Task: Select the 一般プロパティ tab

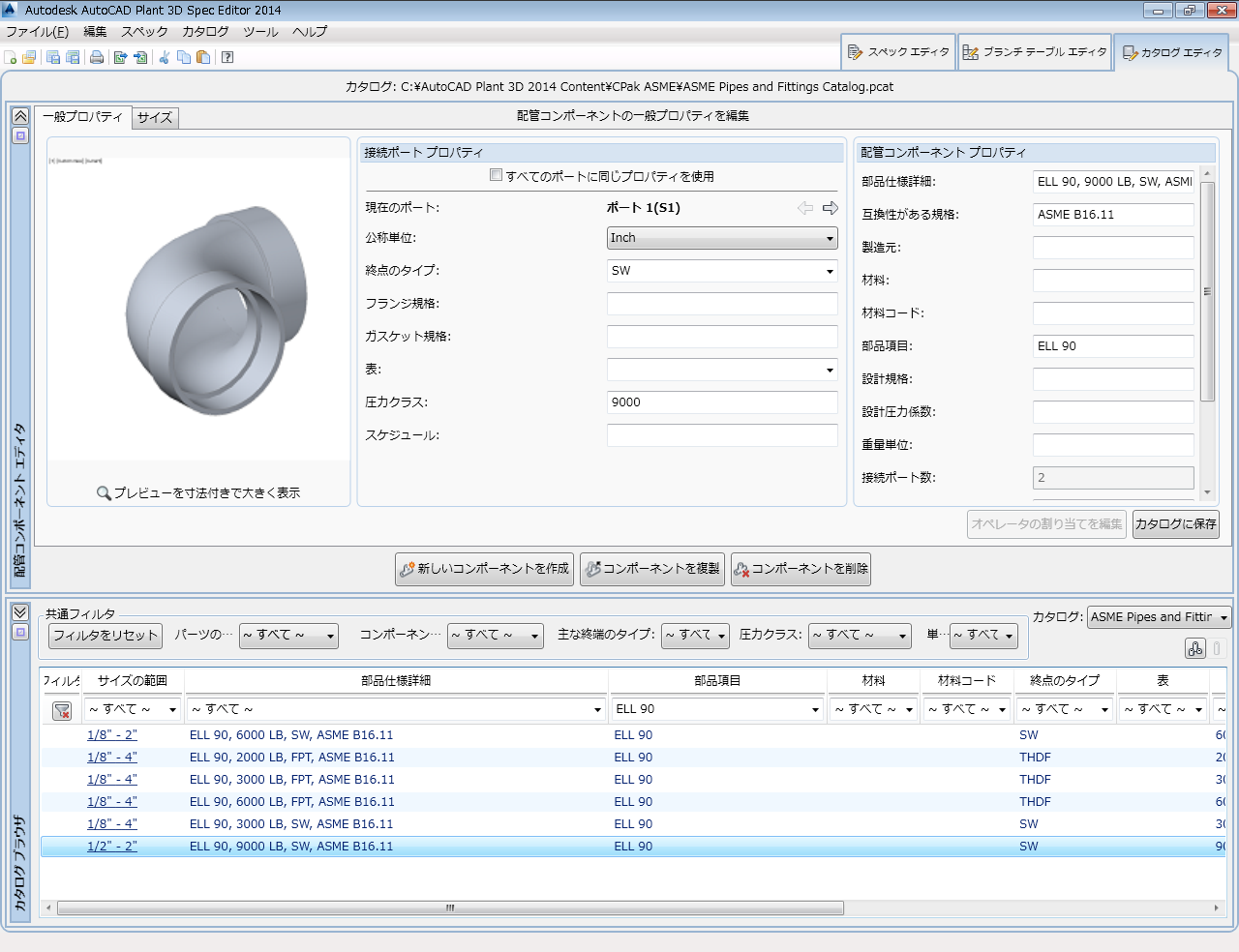Action: point(82,117)
